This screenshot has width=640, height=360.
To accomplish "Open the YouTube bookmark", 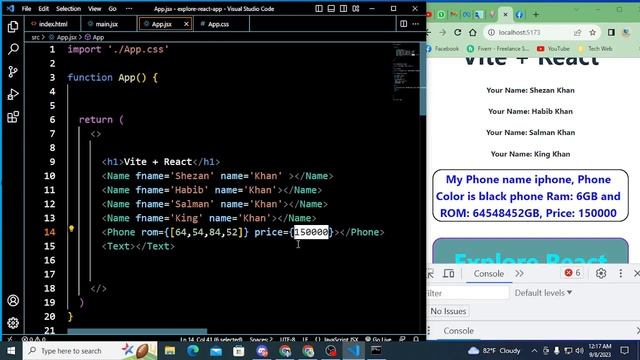I will click(553, 49).
